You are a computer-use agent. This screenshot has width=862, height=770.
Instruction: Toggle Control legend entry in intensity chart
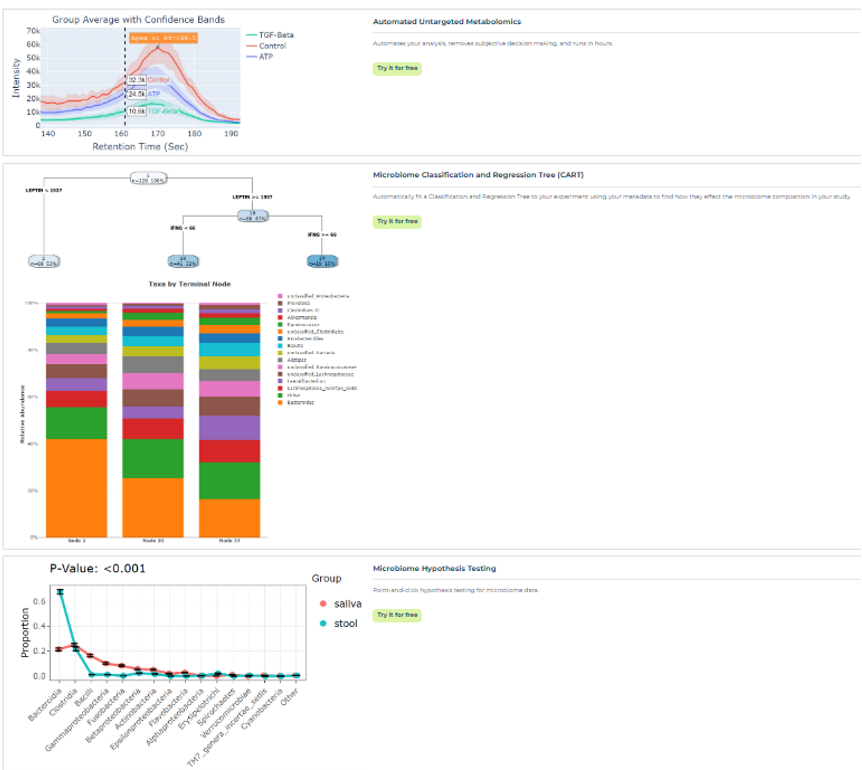266,46
